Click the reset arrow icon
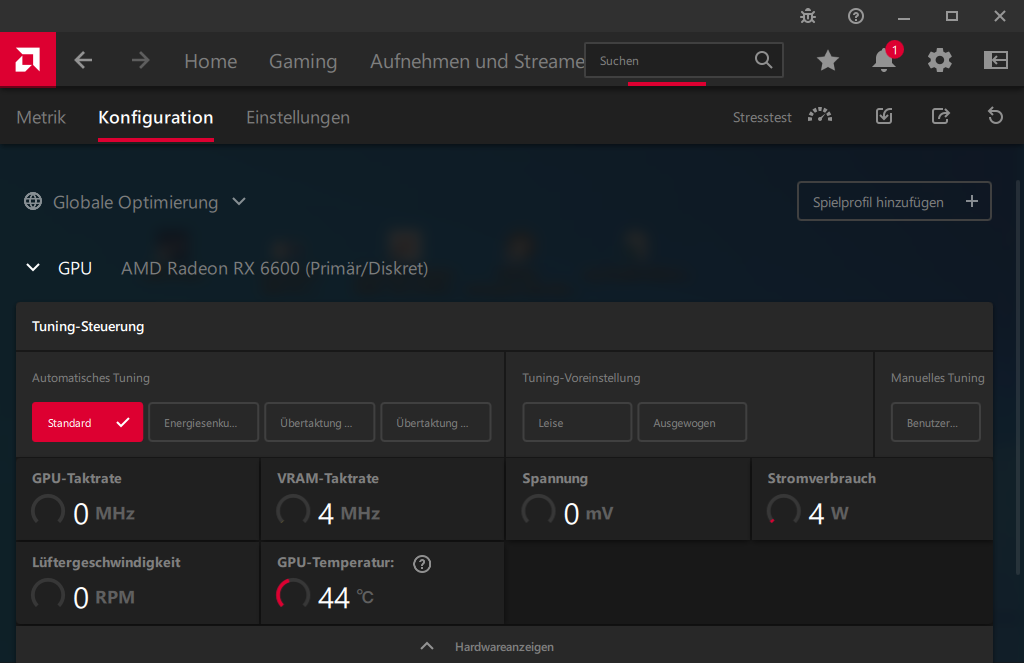1024x663 pixels. pyautogui.click(x=995, y=116)
